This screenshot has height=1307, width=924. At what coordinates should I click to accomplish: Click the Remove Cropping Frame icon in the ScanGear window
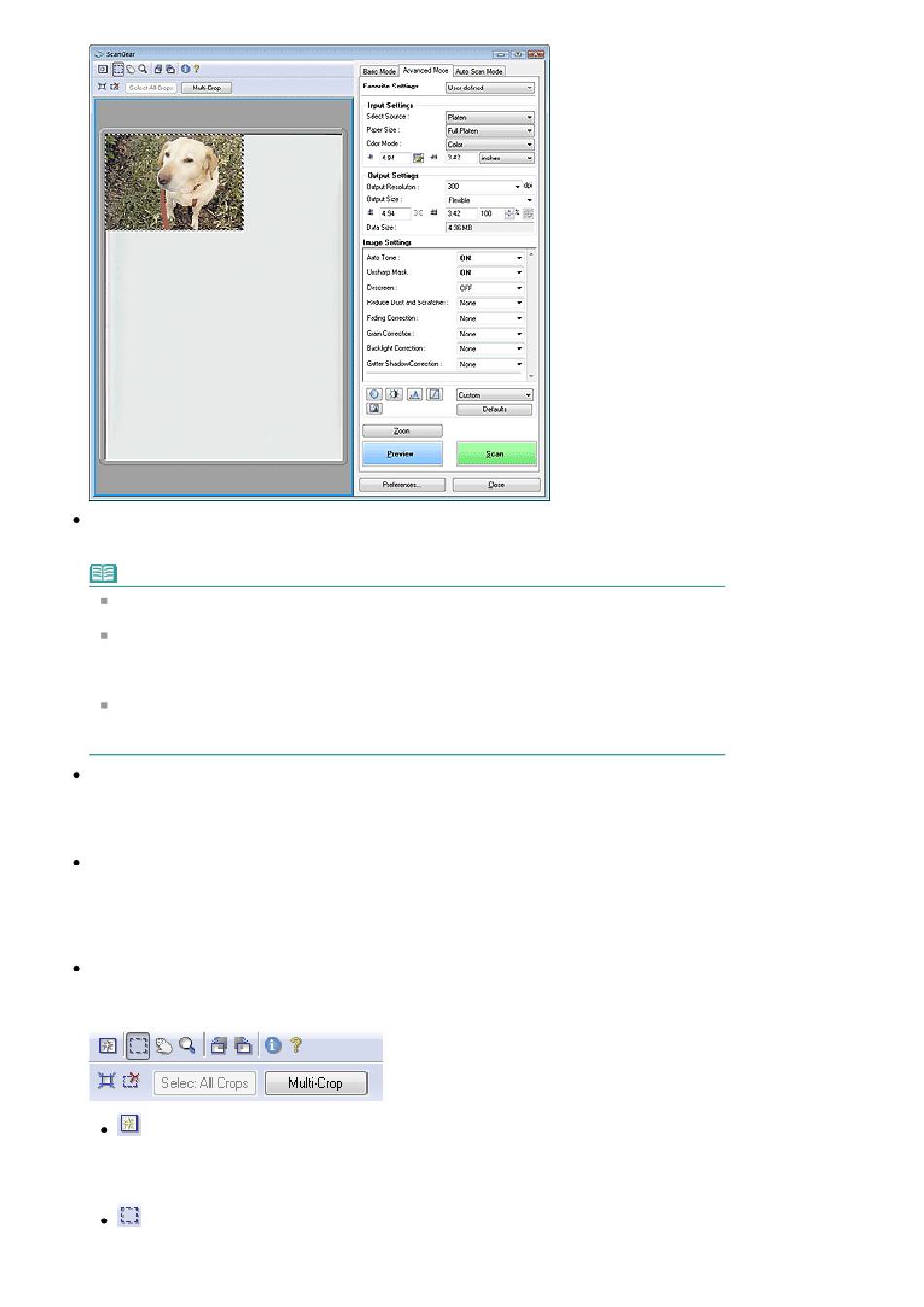point(114,87)
